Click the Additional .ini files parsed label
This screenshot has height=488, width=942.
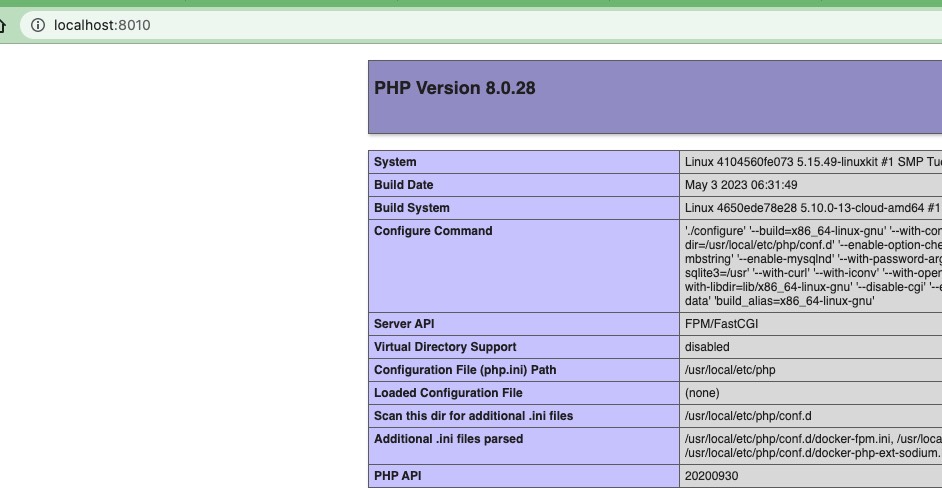(448, 439)
